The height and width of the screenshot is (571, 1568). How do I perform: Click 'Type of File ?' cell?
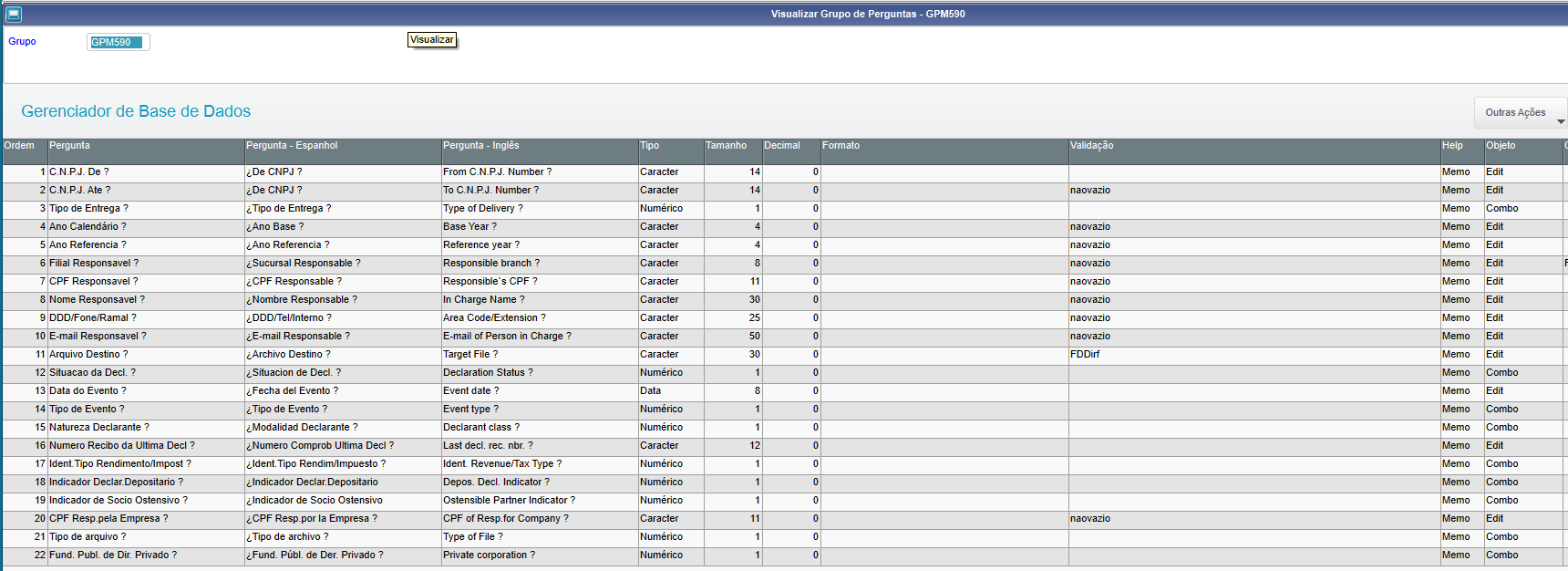click(540, 537)
